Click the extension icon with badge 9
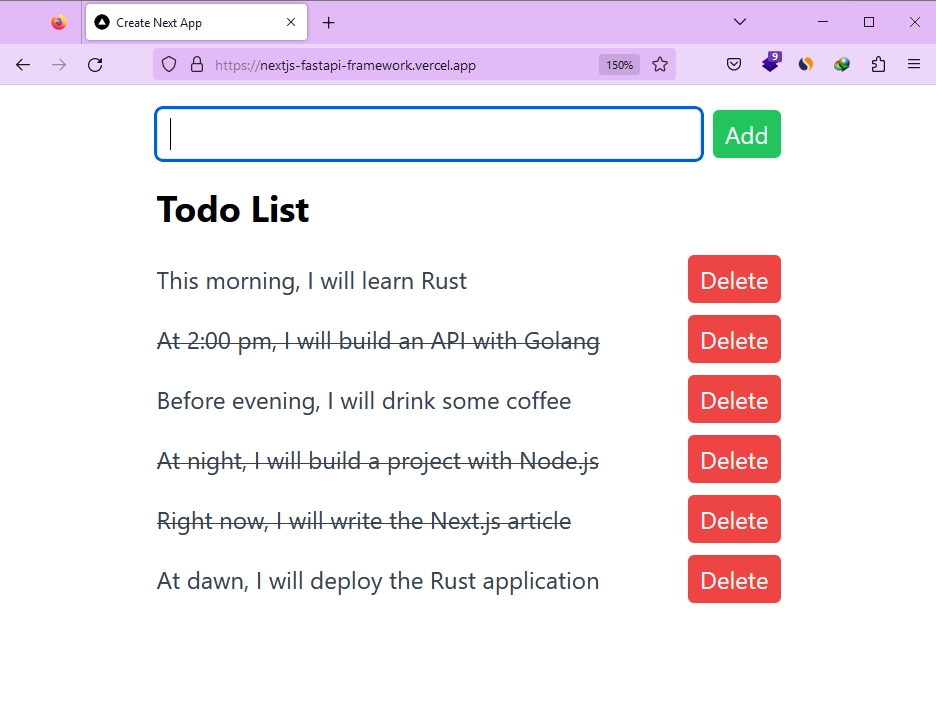The height and width of the screenshot is (718, 936). click(x=770, y=64)
